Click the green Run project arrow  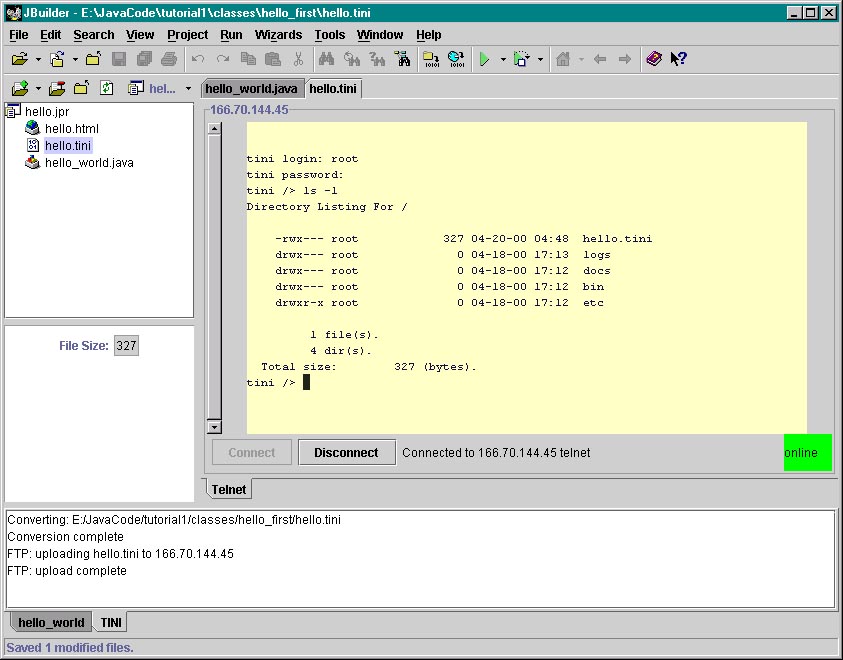[484, 59]
